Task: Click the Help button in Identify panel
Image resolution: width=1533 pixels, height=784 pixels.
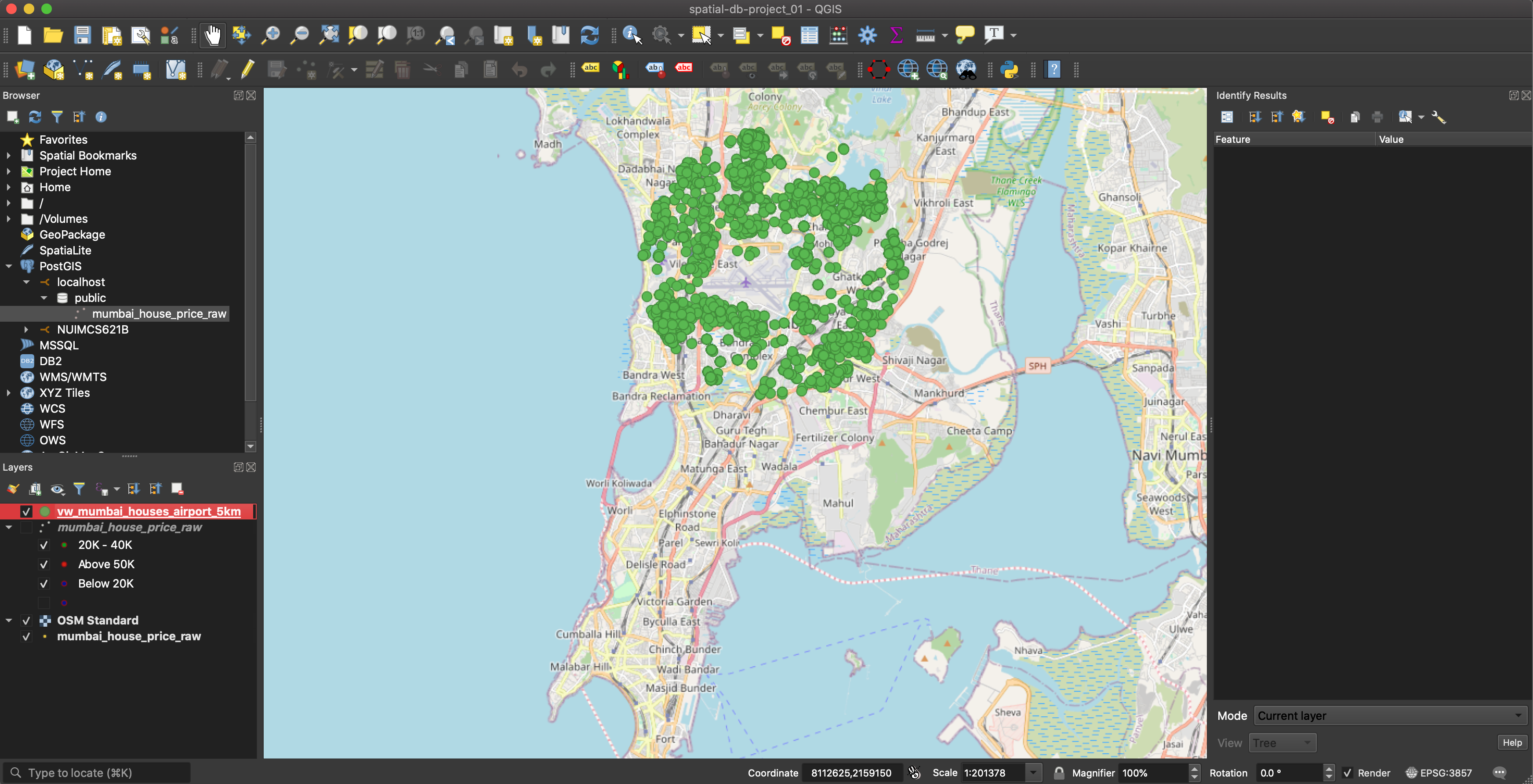Action: (x=1511, y=742)
